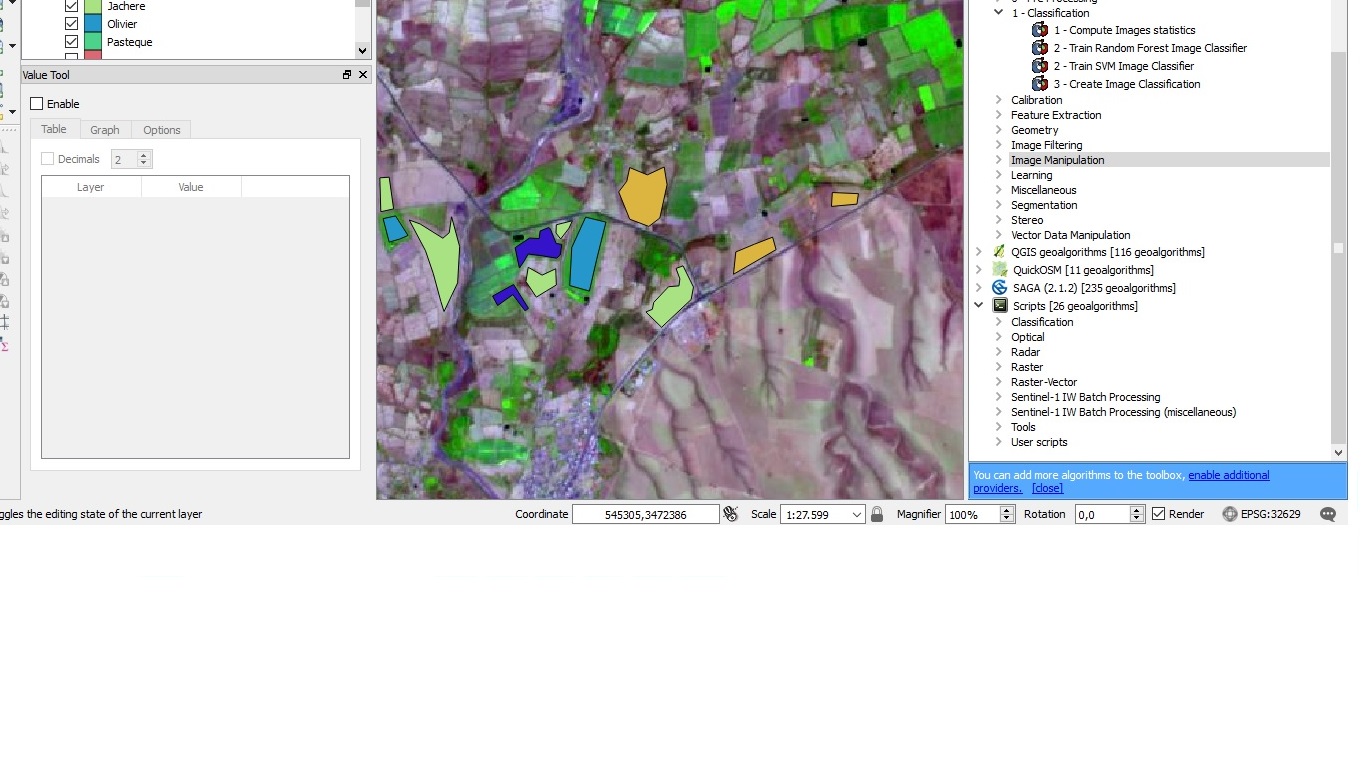This screenshot has width=1366, height=768.
Task: Click the SAGA provider icon
Action: (x=999, y=288)
